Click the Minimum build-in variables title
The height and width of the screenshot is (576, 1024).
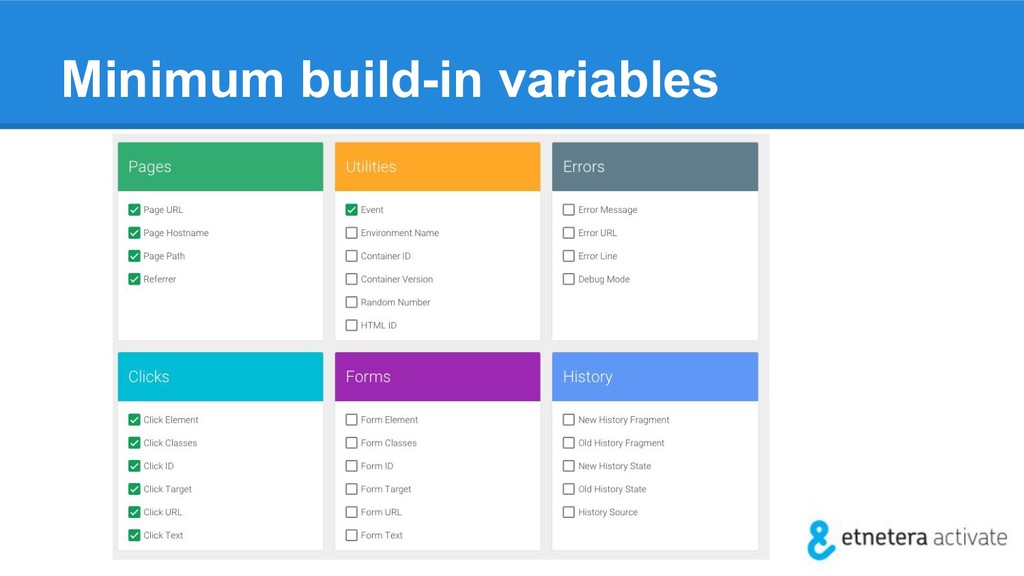[389, 79]
